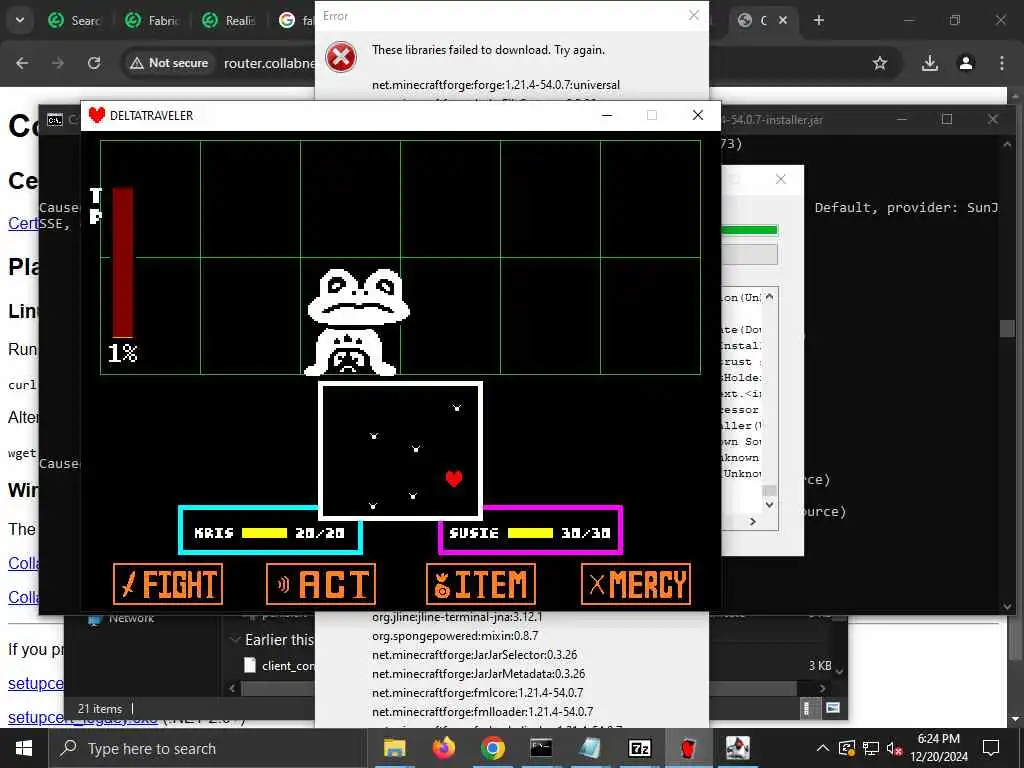Select the MERCY command button
This screenshot has width=1024, height=768.
(x=635, y=584)
